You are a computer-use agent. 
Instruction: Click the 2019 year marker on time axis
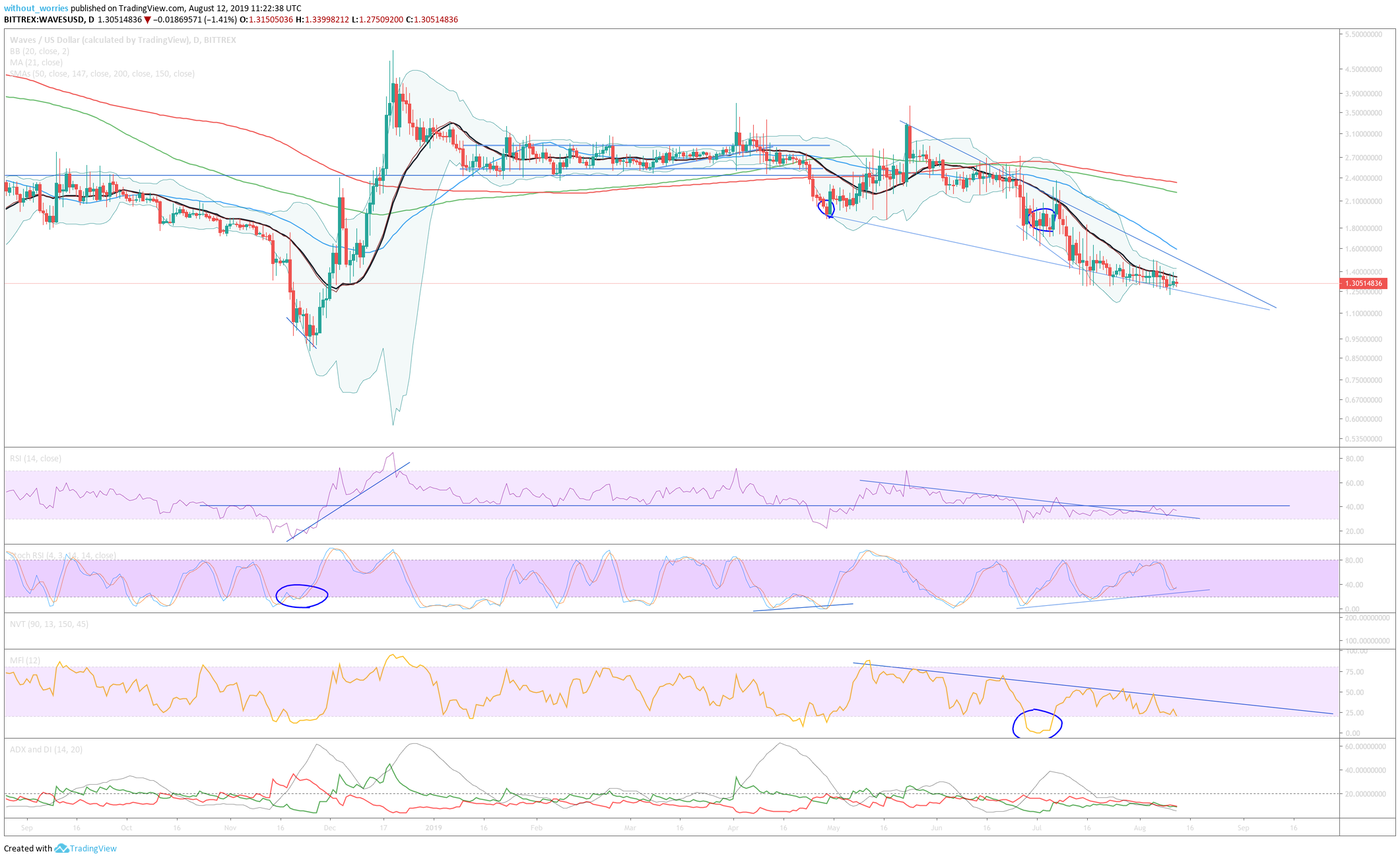[x=434, y=828]
